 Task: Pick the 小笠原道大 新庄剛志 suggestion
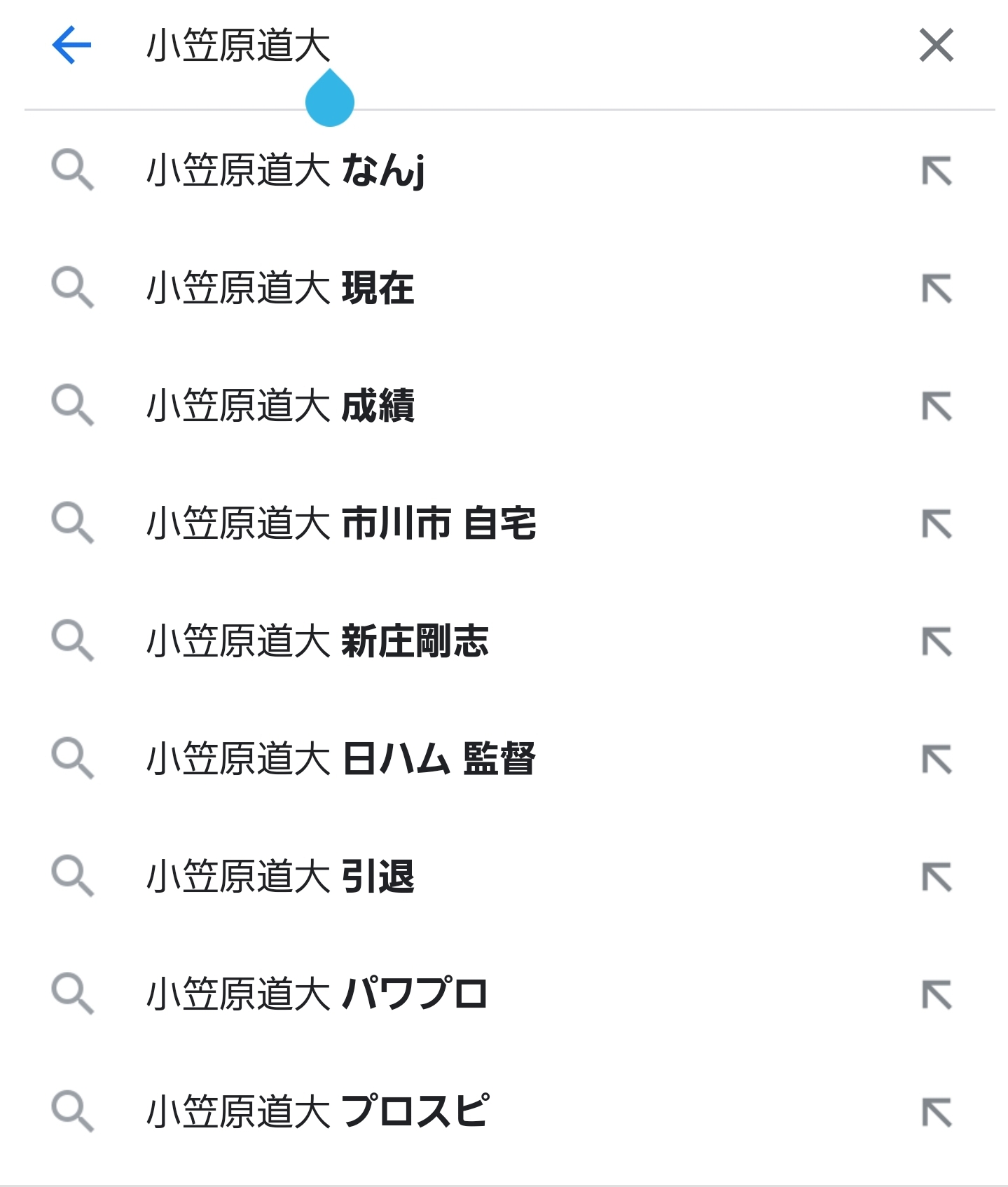point(317,642)
